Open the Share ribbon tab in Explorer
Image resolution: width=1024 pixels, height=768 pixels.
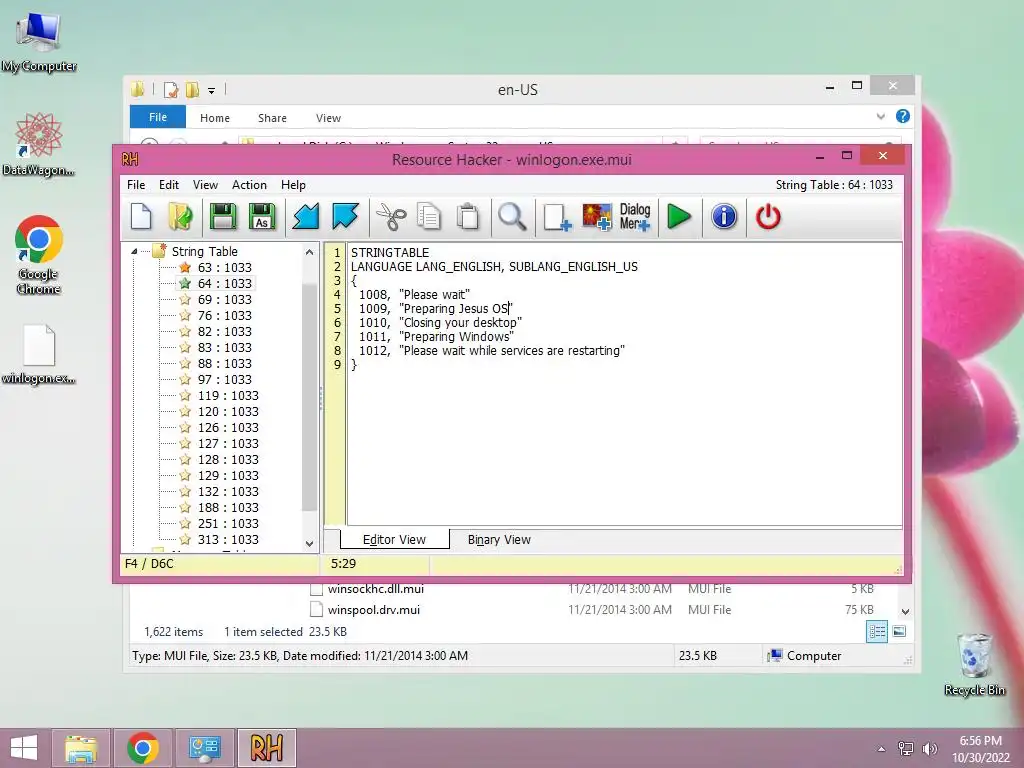[272, 118]
